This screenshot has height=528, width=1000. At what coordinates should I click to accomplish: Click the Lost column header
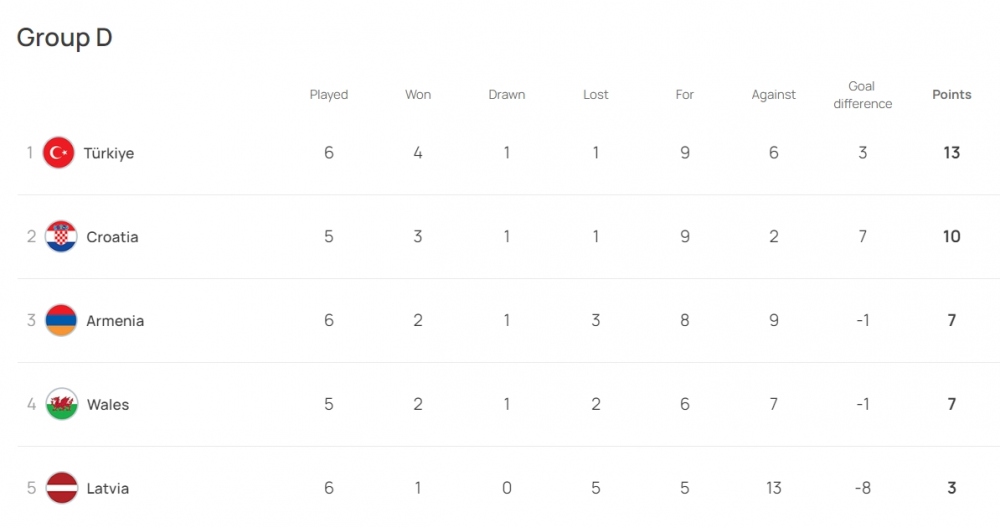tap(596, 95)
